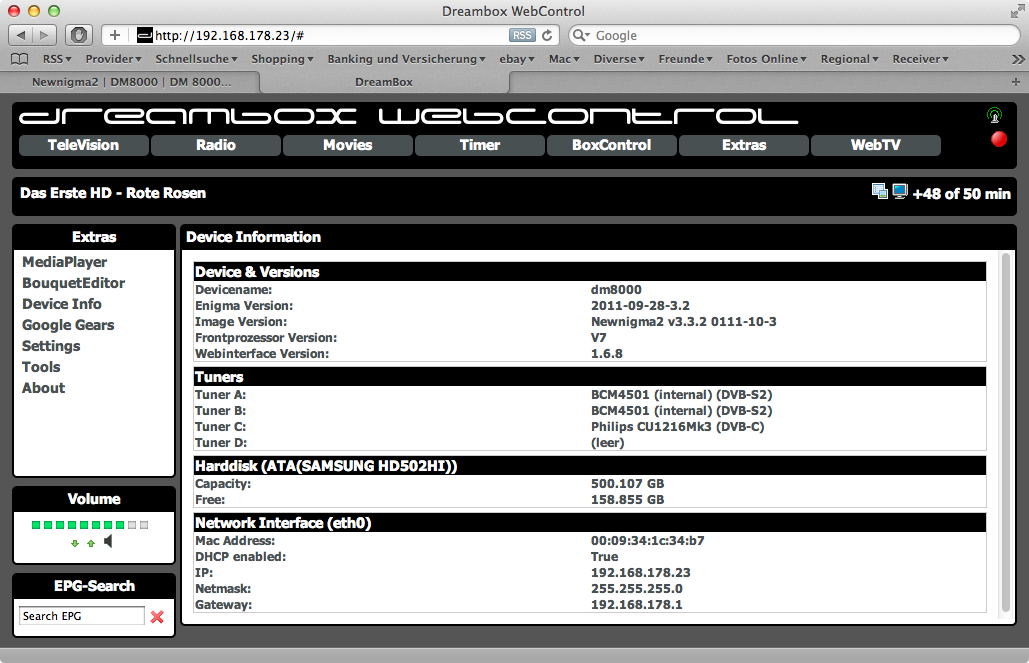Mute the sound via the speaker icon
This screenshot has height=663, width=1029.
109,542
